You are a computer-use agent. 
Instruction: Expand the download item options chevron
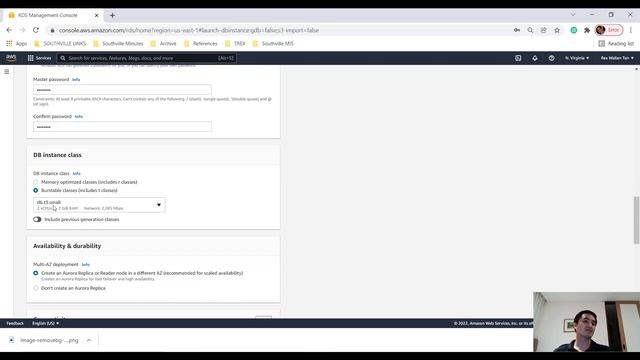coord(89,340)
